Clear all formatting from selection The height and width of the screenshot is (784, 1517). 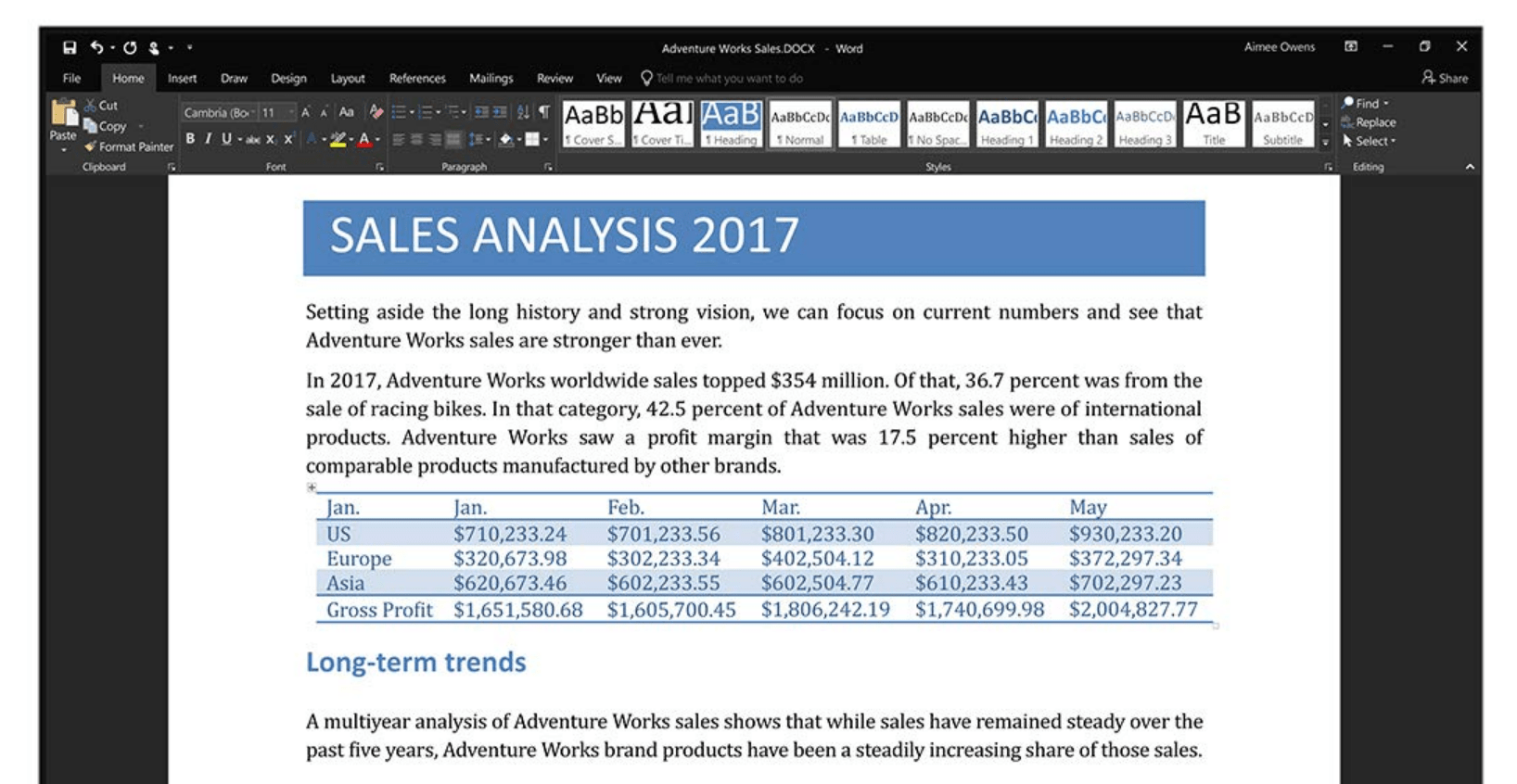376,112
